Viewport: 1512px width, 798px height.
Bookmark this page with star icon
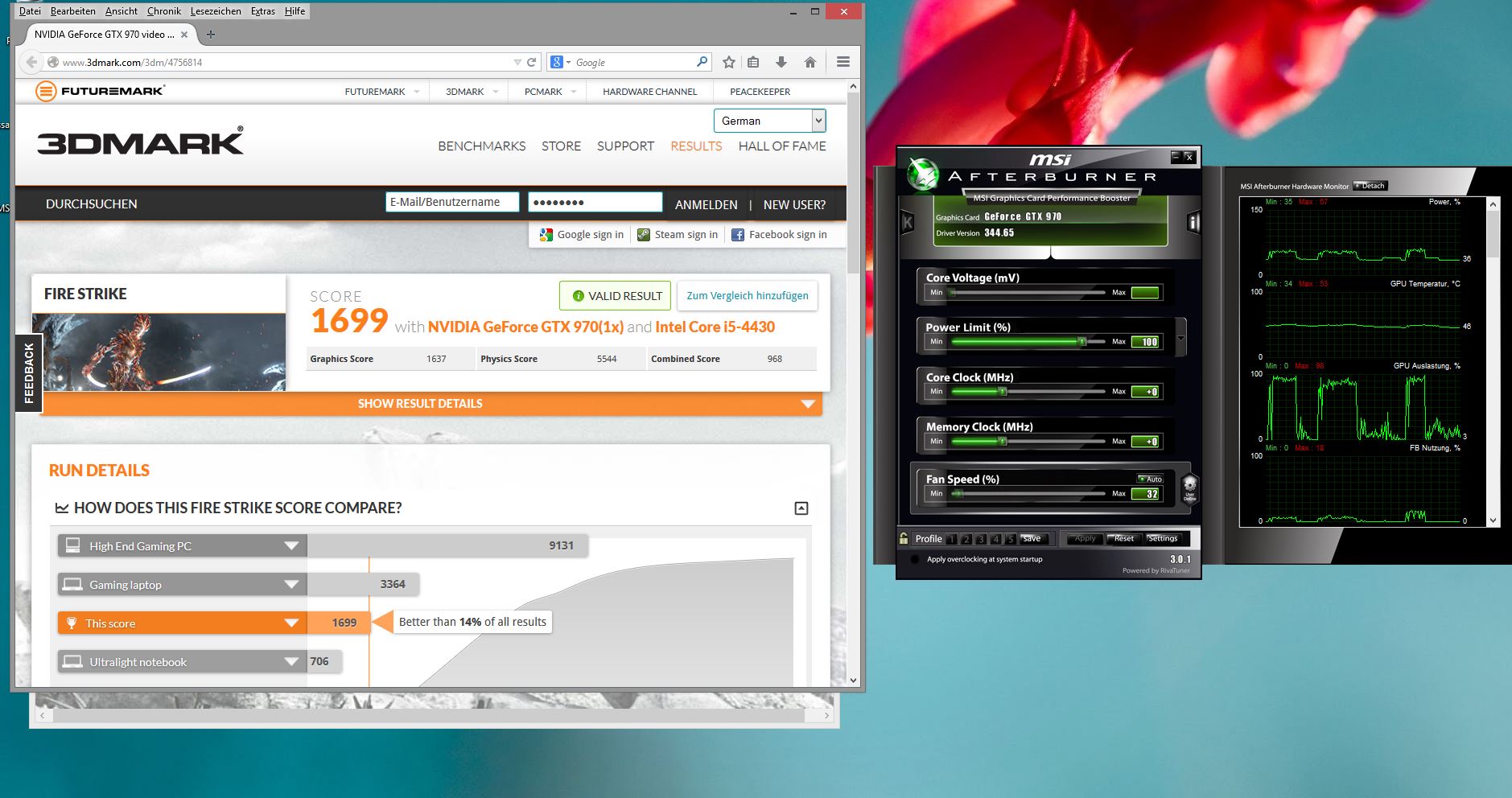[729, 62]
